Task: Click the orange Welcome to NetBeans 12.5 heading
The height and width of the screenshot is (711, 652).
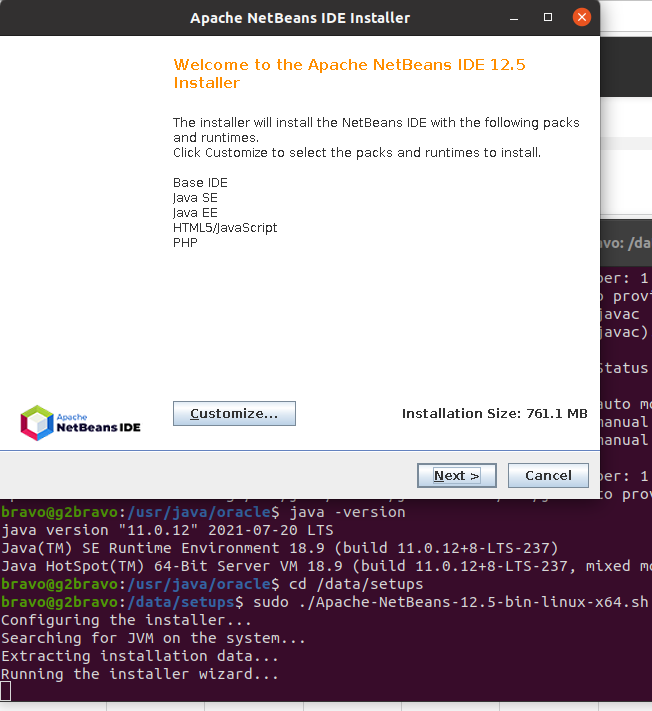Action: point(349,73)
